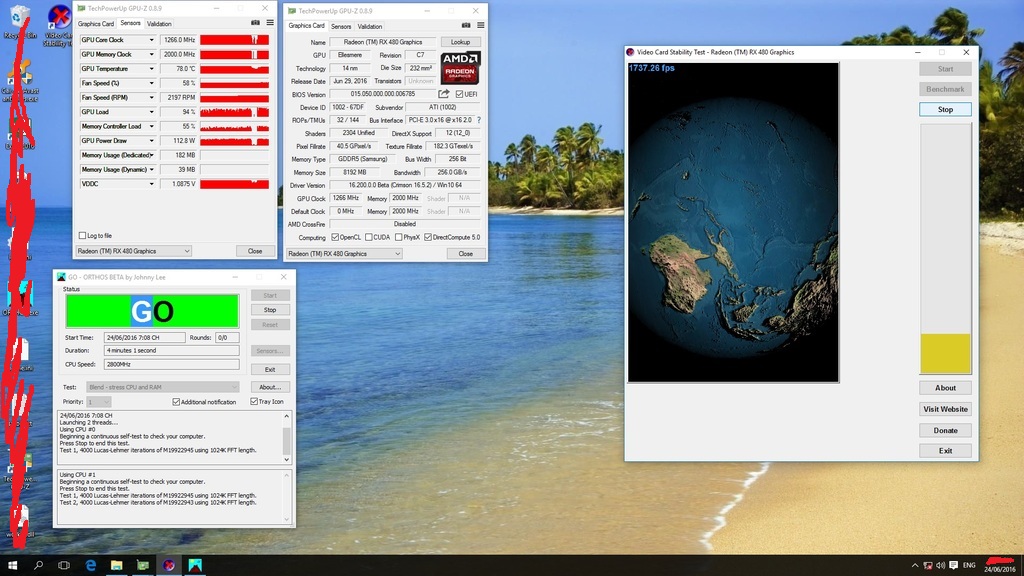The width and height of the screenshot is (1024, 576).
Task: Click the taskbar search magnifier icon
Action: 38,565
